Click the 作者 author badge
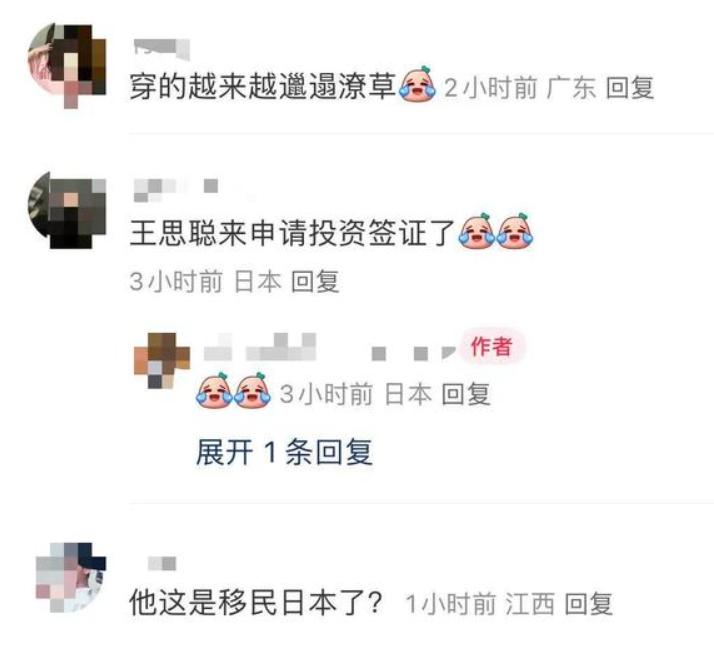This screenshot has height=660, width=714. click(x=491, y=347)
